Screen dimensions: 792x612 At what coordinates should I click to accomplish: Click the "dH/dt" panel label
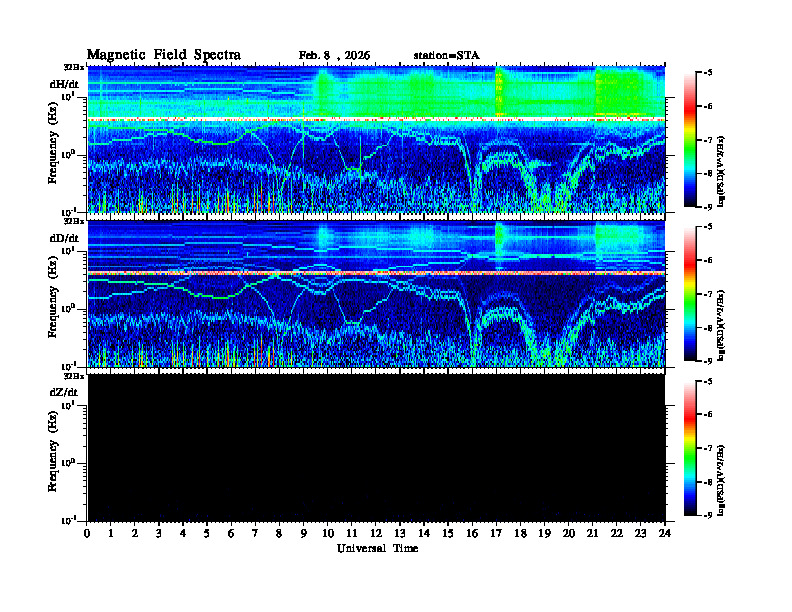(x=64, y=84)
